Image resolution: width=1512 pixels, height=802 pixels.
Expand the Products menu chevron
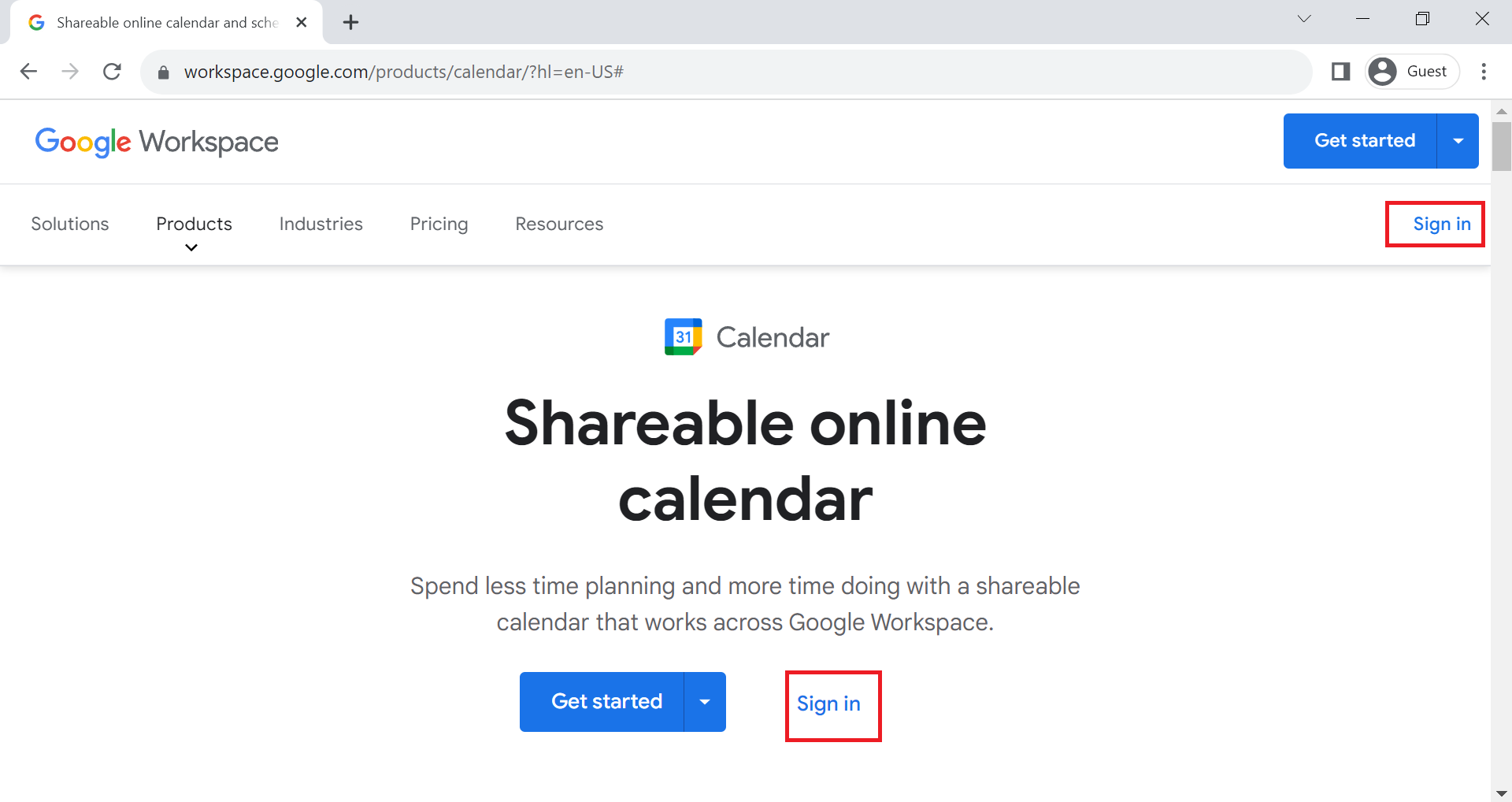(x=191, y=247)
